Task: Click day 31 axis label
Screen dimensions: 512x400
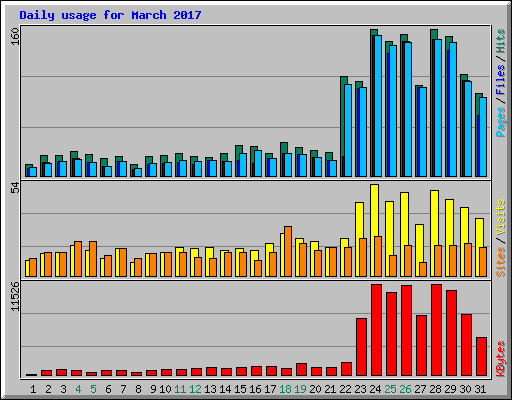Action: 480,389
